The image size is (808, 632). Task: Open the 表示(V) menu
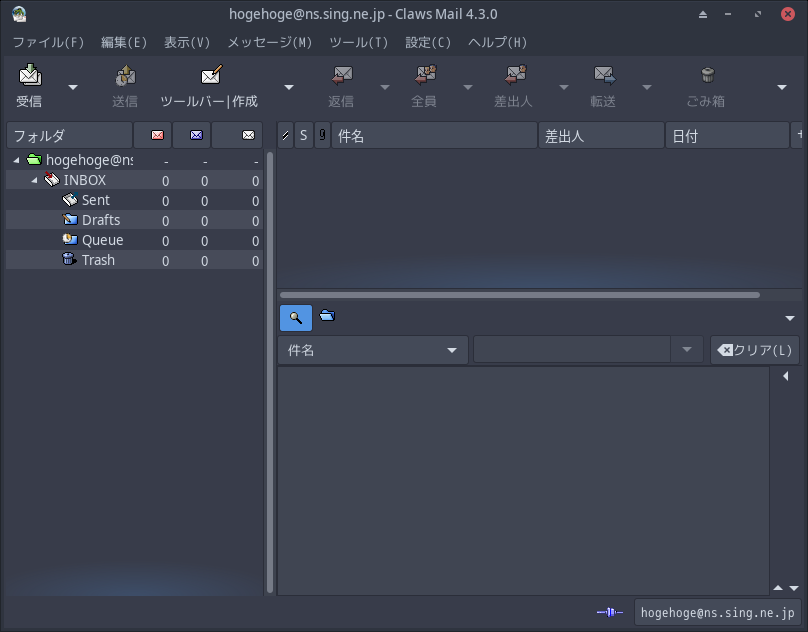pyautogui.click(x=187, y=42)
